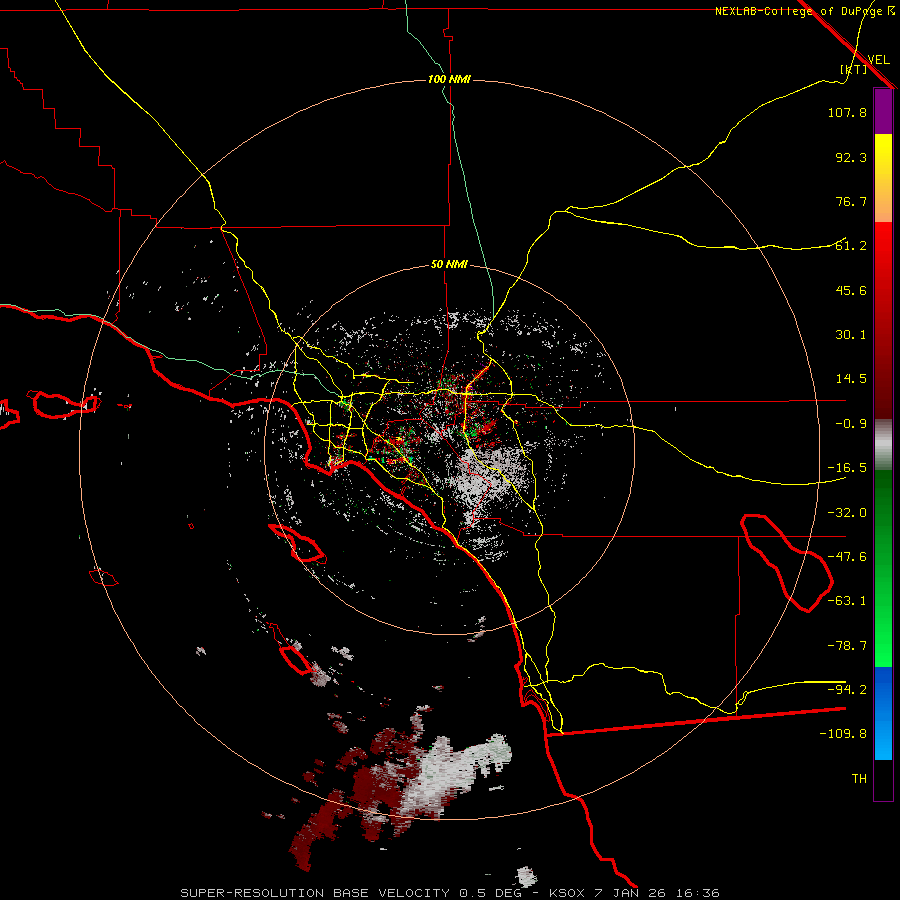This screenshot has height=900, width=900.
Task: Pick the yellow-orange segment of the color bar
Action: pyautogui.click(x=883, y=178)
